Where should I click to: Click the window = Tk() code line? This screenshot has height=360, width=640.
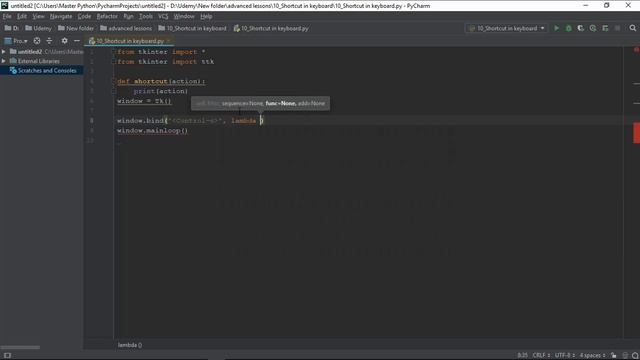point(144,101)
